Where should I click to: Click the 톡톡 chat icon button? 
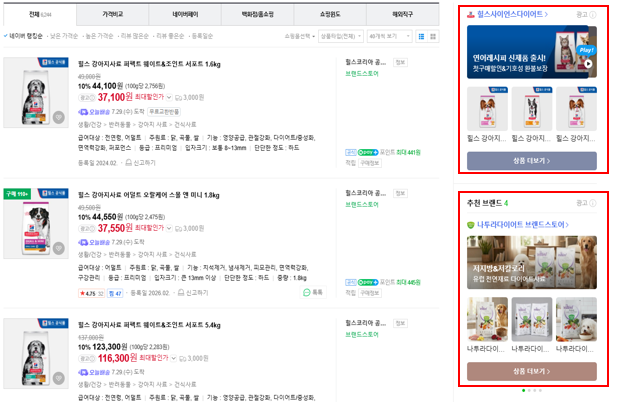[x=313, y=292]
